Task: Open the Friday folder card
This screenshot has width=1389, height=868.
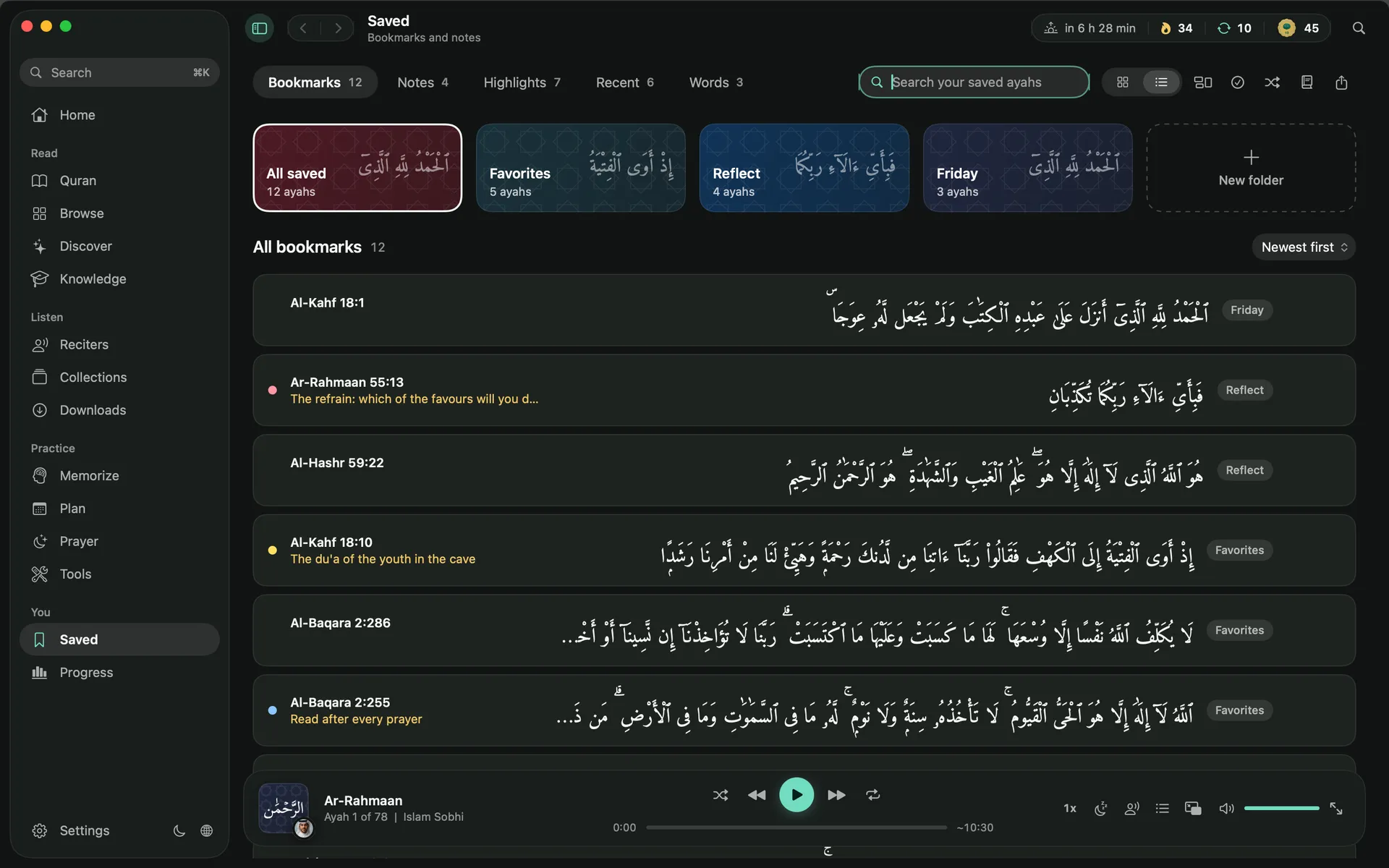Action: (x=1028, y=168)
